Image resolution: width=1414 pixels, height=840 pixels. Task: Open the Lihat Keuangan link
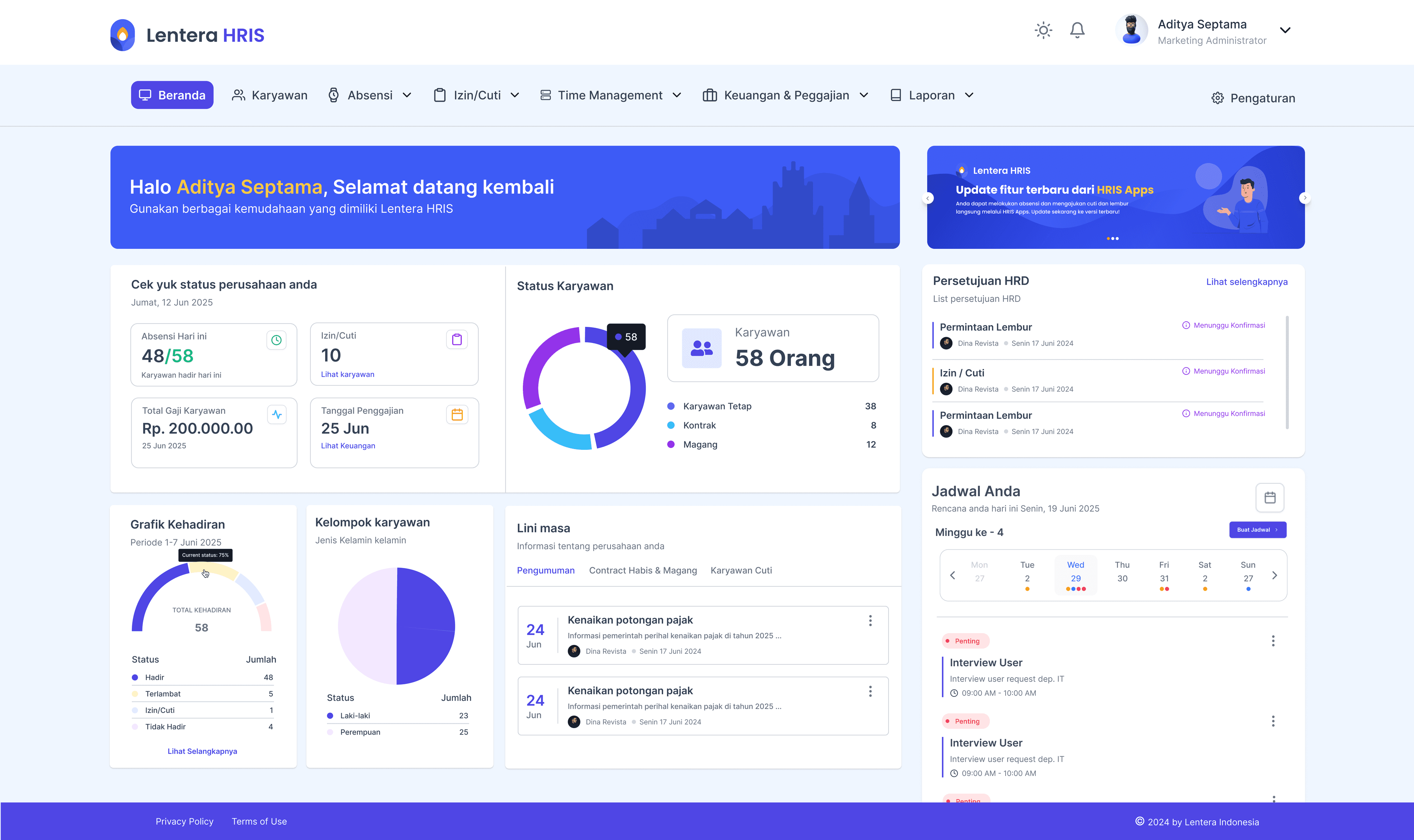coord(348,445)
